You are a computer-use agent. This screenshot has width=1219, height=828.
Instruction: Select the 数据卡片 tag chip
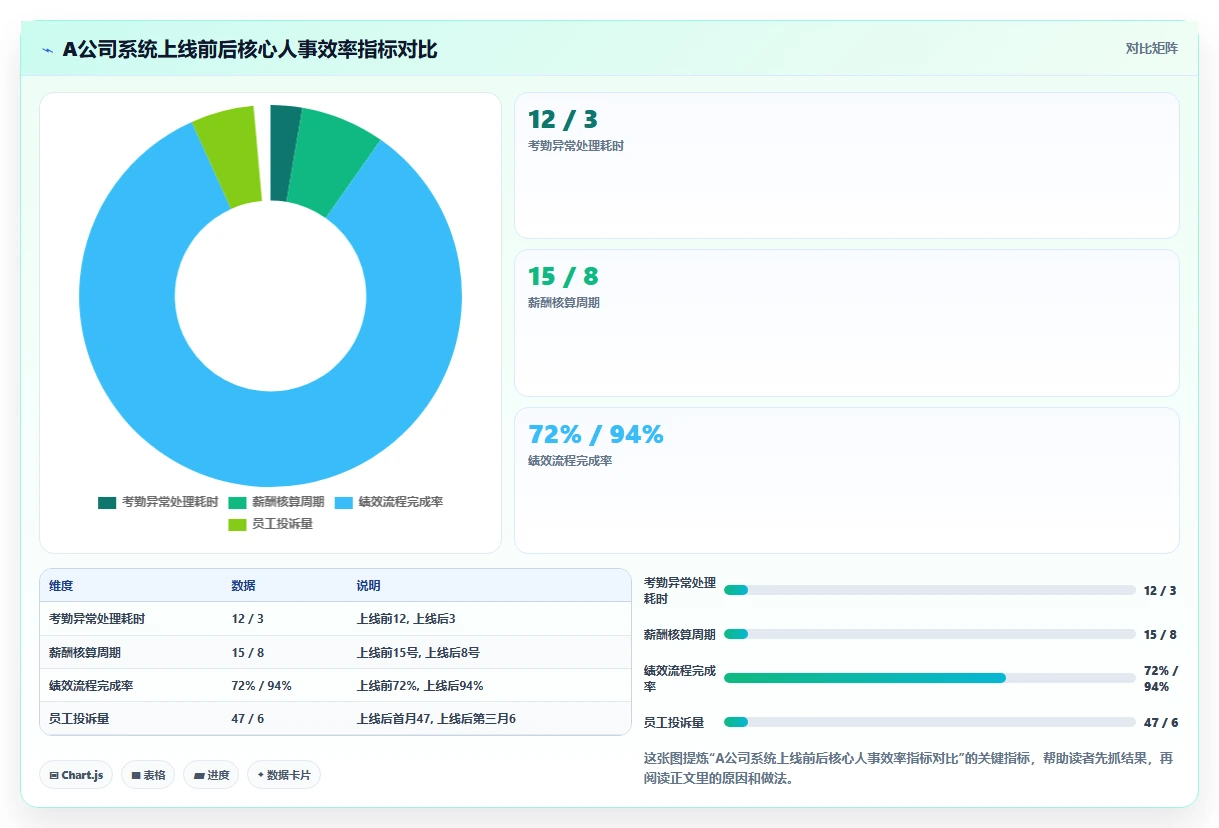(x=284, y=775)
